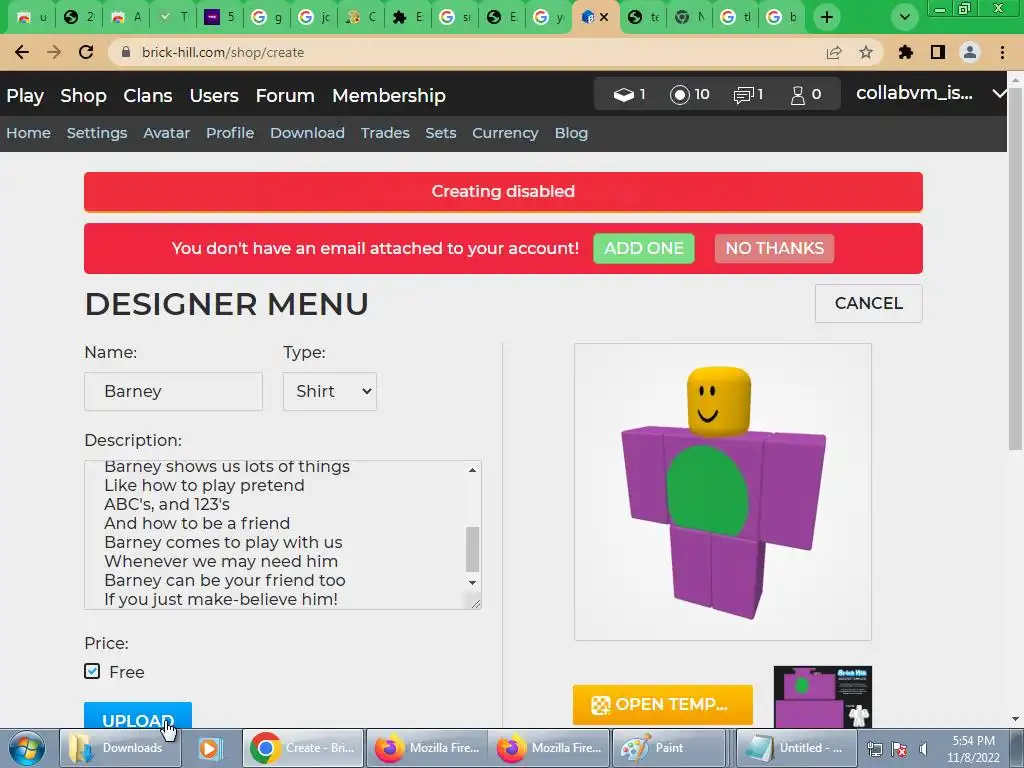Open the Shop menu item
This screenshot has width=1024, height=768.
point(83,95)
